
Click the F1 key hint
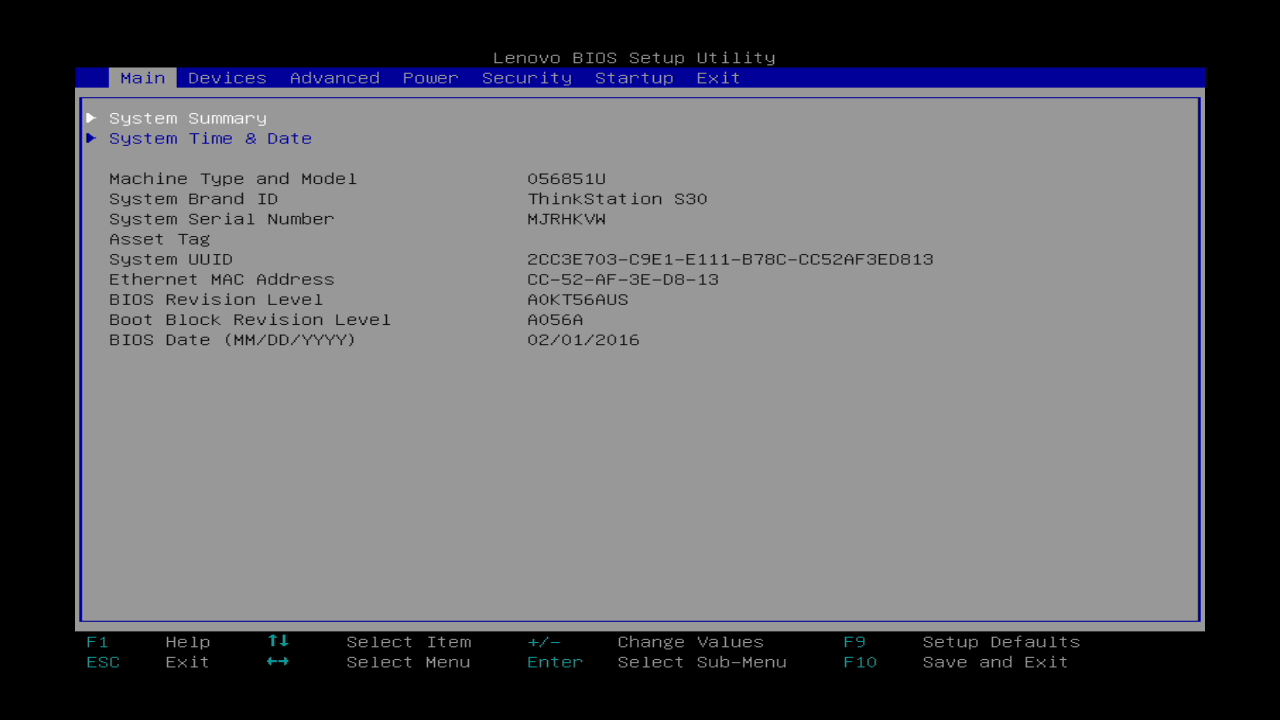[97, 642]
